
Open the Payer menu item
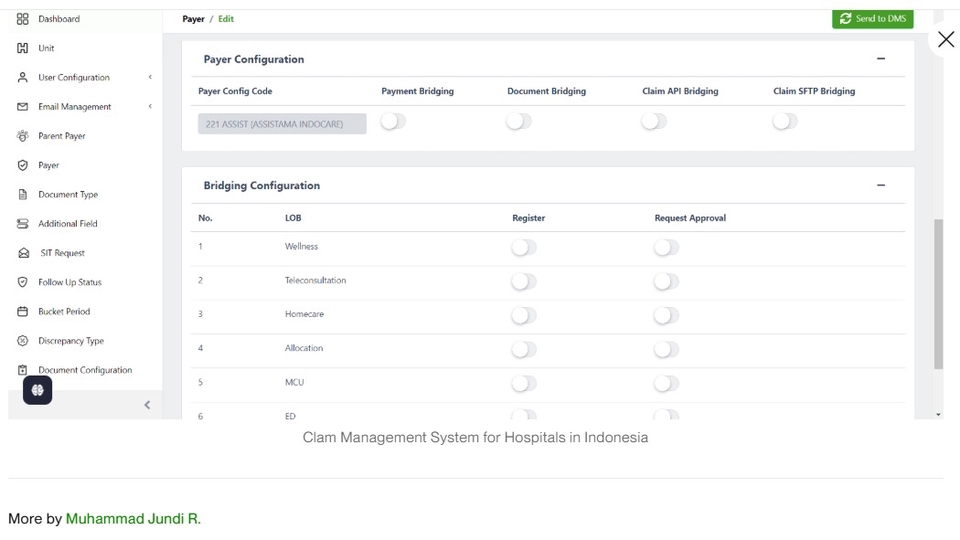click(48, 165)
